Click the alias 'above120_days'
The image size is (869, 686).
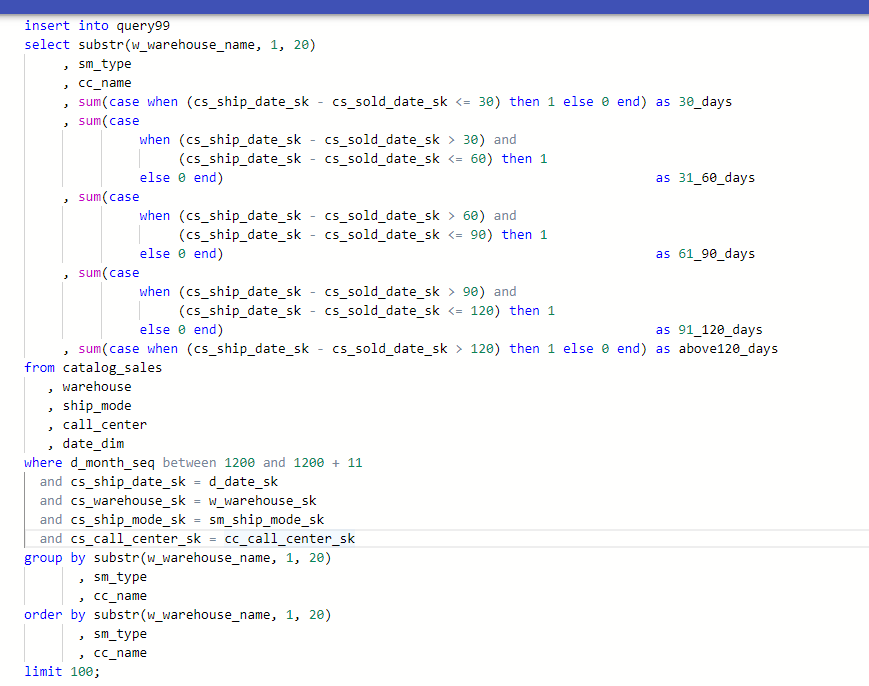(x=728, y=349)
